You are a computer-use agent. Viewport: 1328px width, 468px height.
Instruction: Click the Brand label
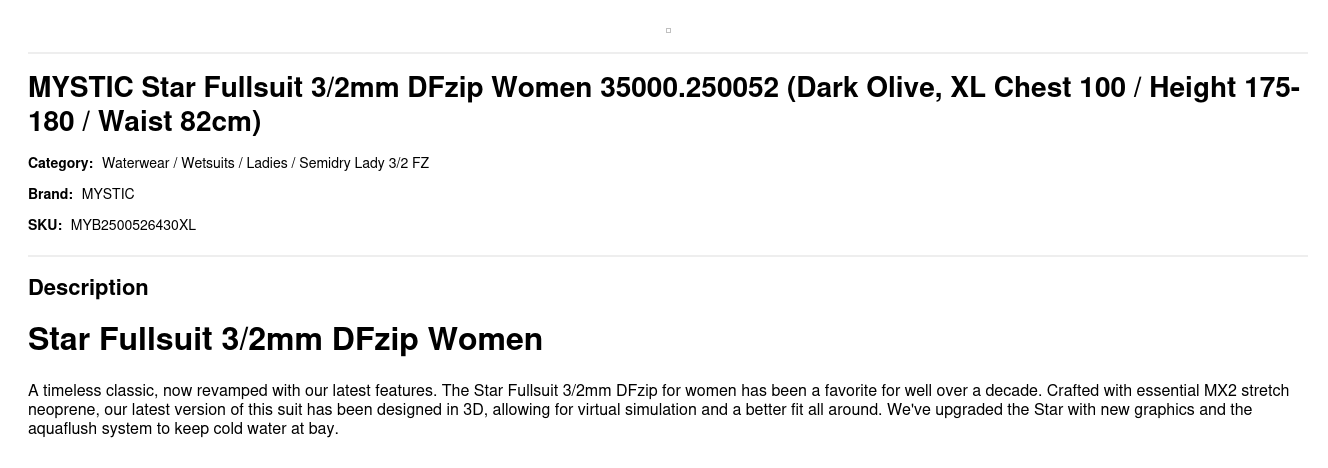point(50,194)
